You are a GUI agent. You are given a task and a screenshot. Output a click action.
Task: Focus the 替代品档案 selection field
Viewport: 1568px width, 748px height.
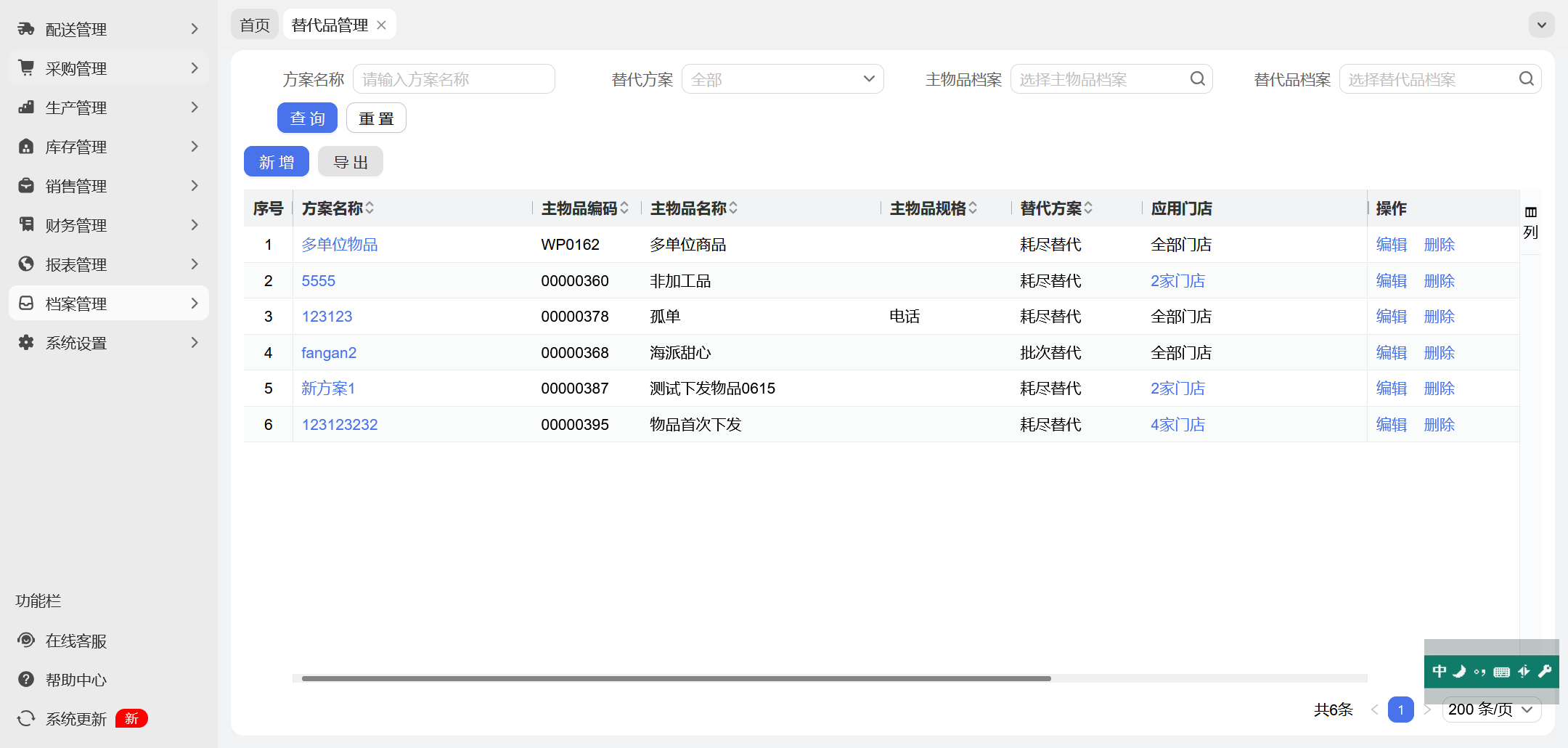1440,79
